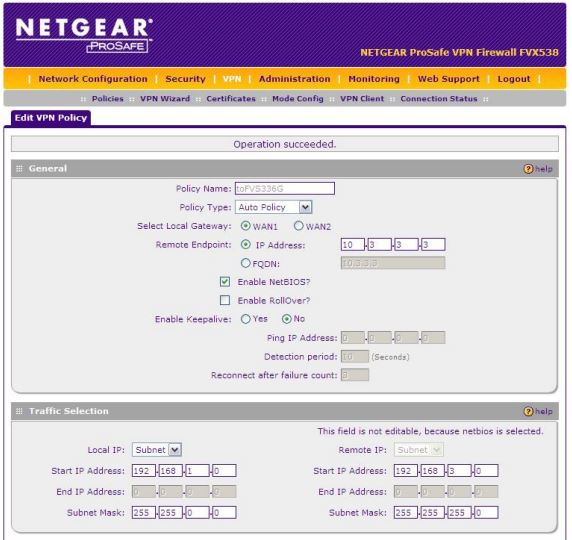Click Local Start IP Address third octet
This screenshot has height=540, width=572.
(198, 471)
